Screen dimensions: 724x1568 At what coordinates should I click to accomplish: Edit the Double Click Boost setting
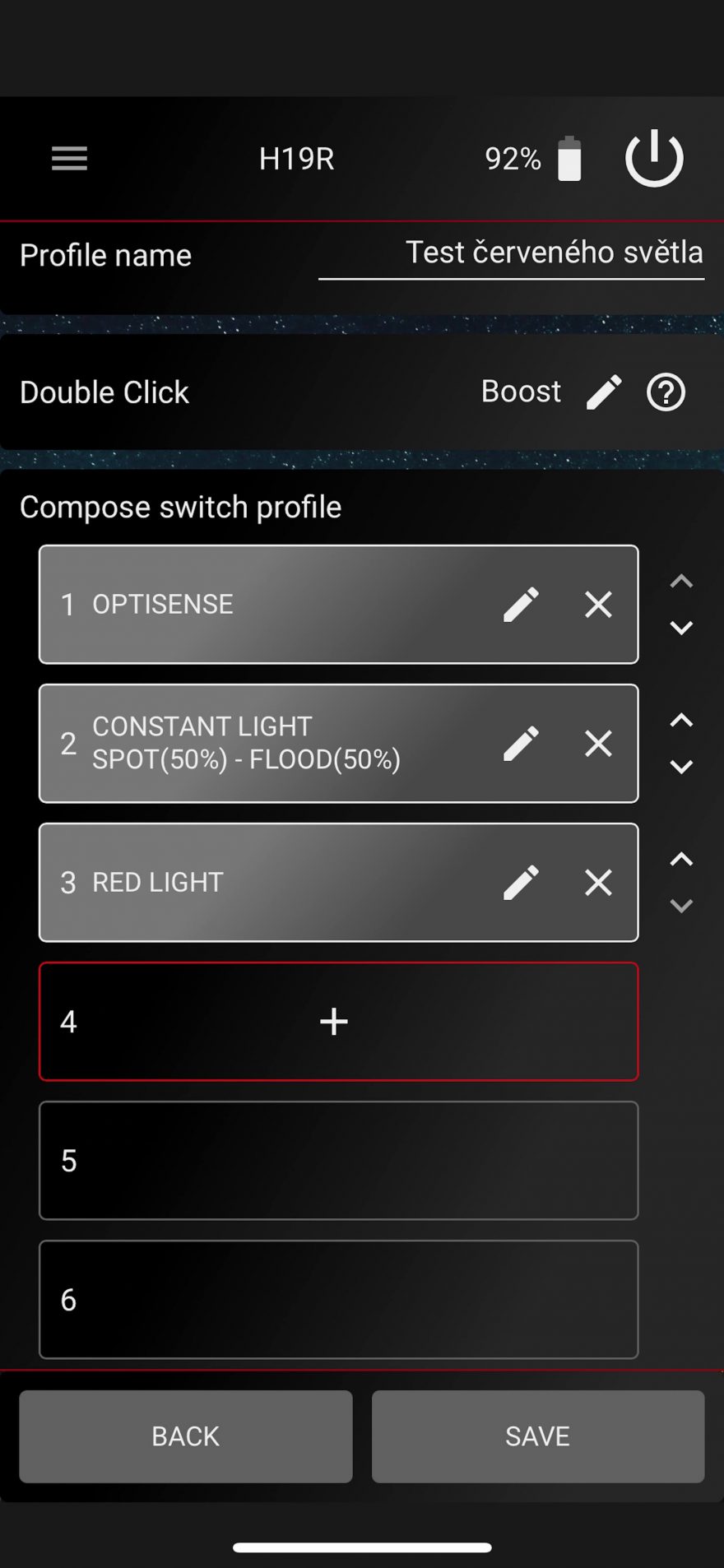604,392
